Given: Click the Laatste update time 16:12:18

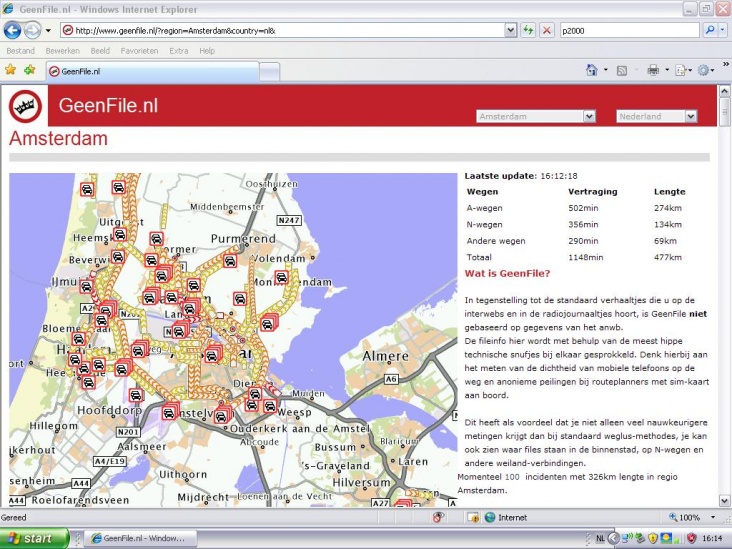Looking at the screenshot, I should 559,176.
